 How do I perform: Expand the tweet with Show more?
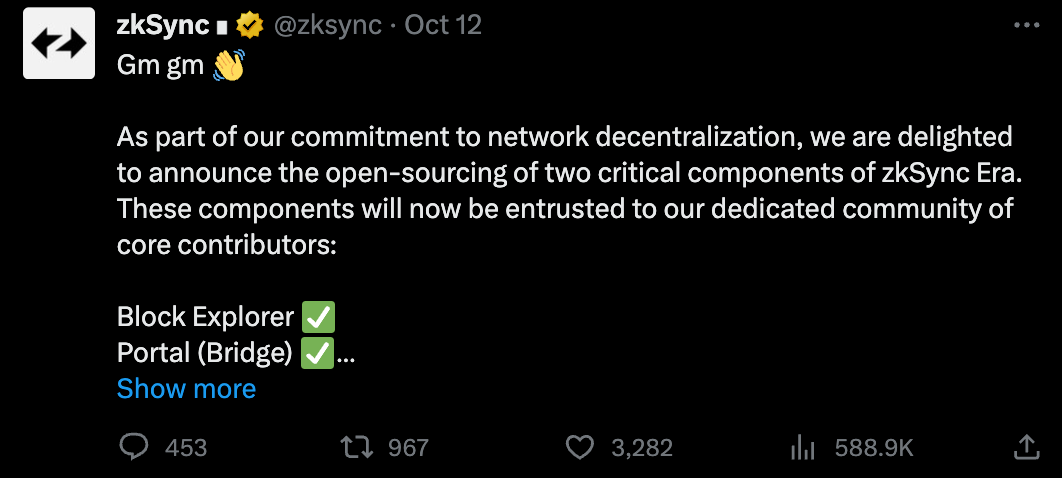(x=186, y=389)
